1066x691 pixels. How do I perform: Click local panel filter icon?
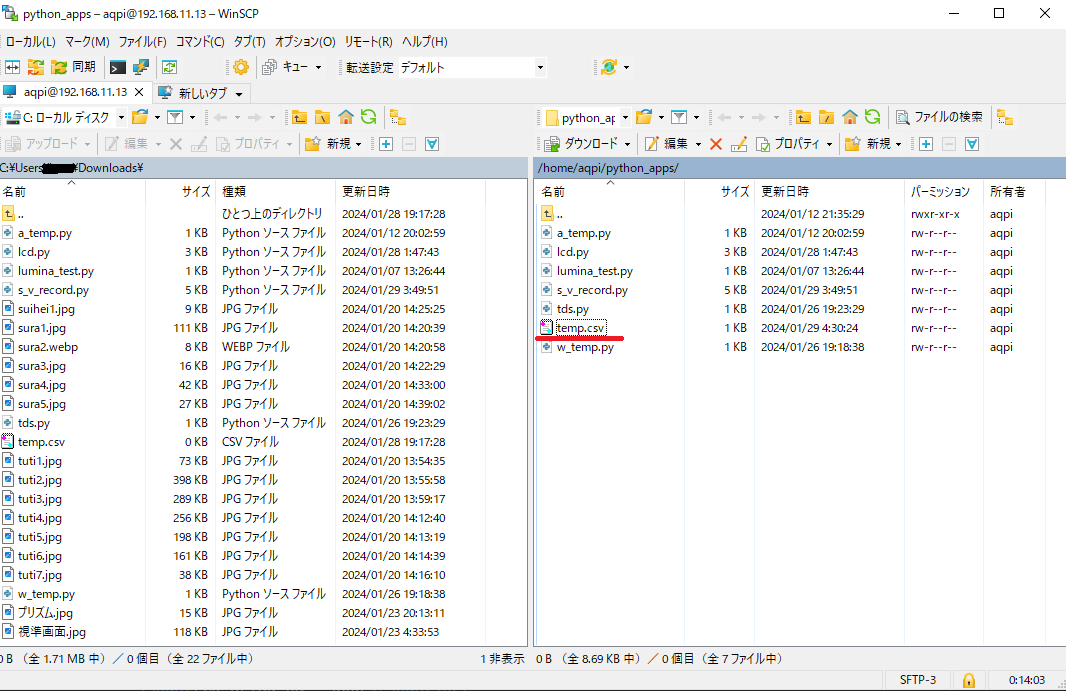(x=175, y=118)
